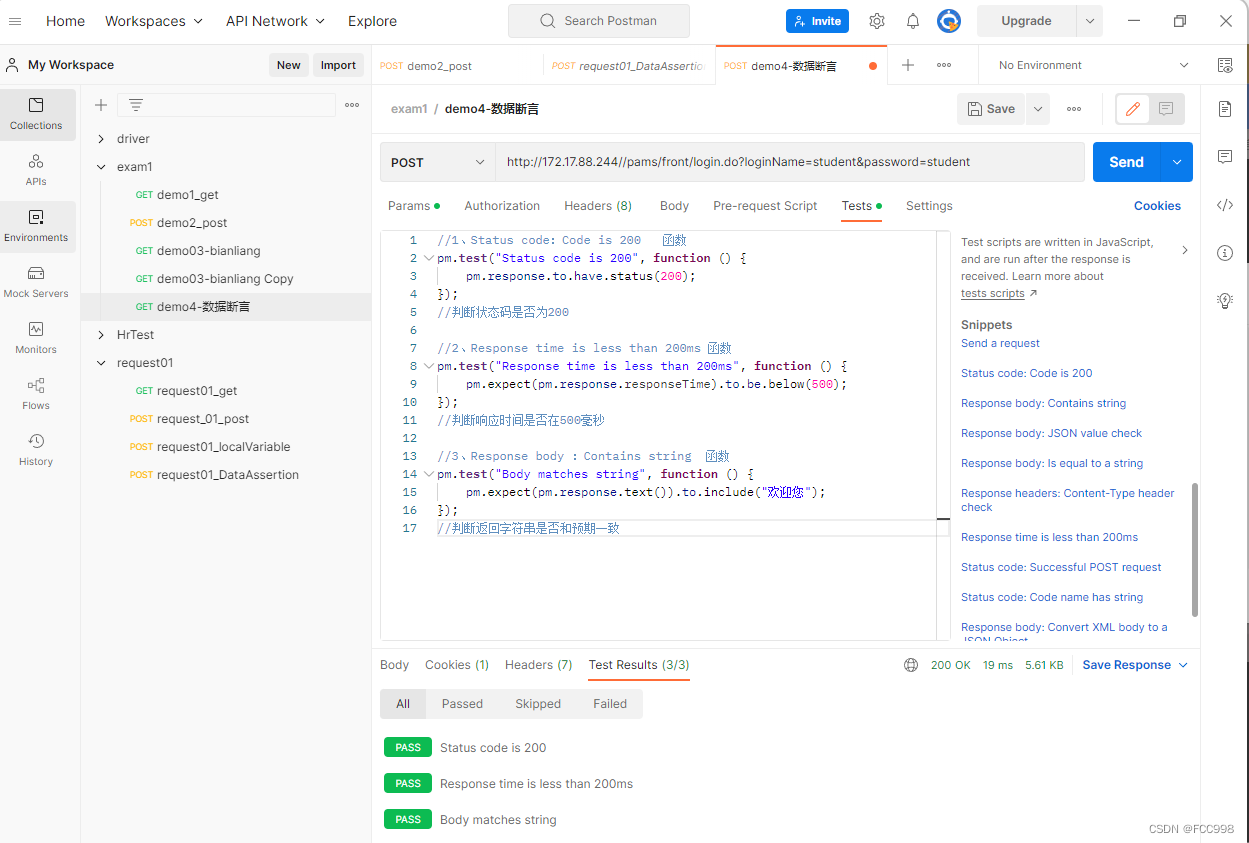Open environment quick look icon

point(1225,65)
